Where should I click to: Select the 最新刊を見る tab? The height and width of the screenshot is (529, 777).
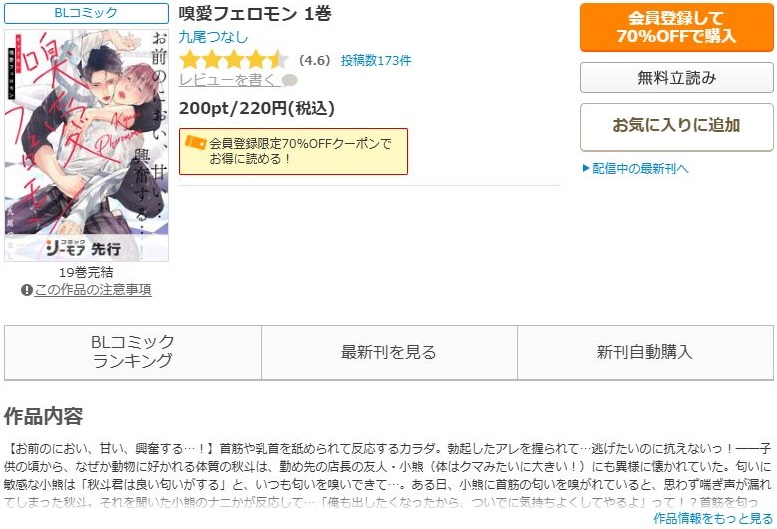[x=389, y=352]
